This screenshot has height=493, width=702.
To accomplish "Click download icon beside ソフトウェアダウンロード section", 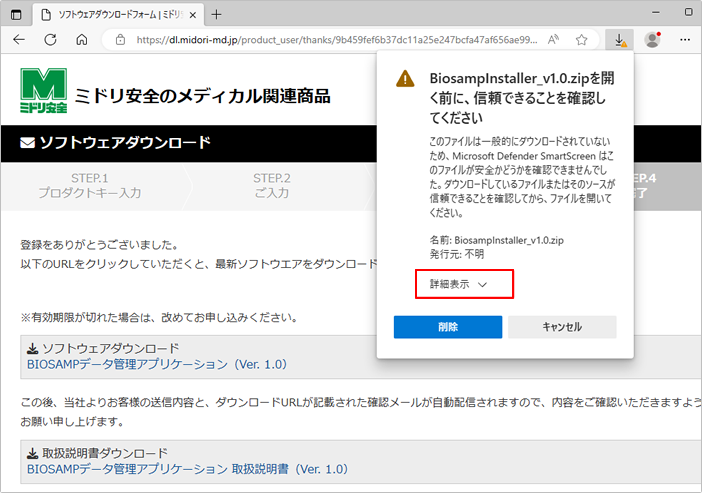I will (32, 348).
